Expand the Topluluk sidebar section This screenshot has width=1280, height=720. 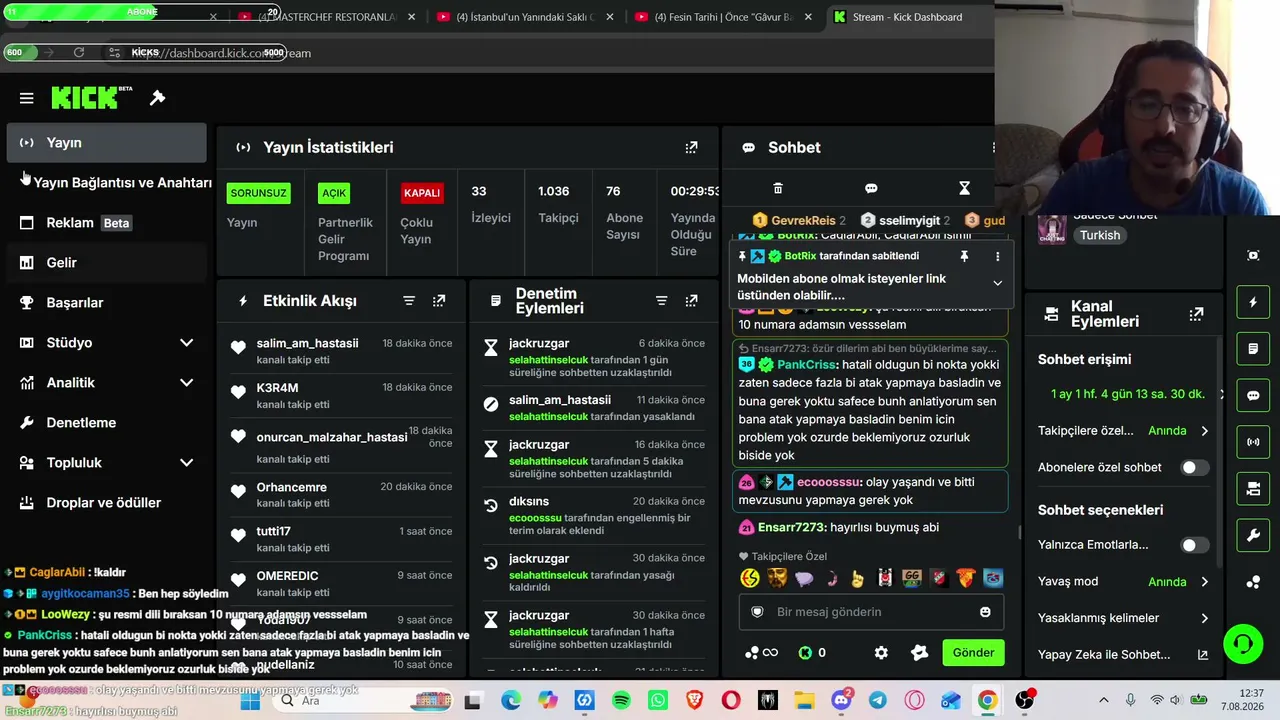(186, 463)
